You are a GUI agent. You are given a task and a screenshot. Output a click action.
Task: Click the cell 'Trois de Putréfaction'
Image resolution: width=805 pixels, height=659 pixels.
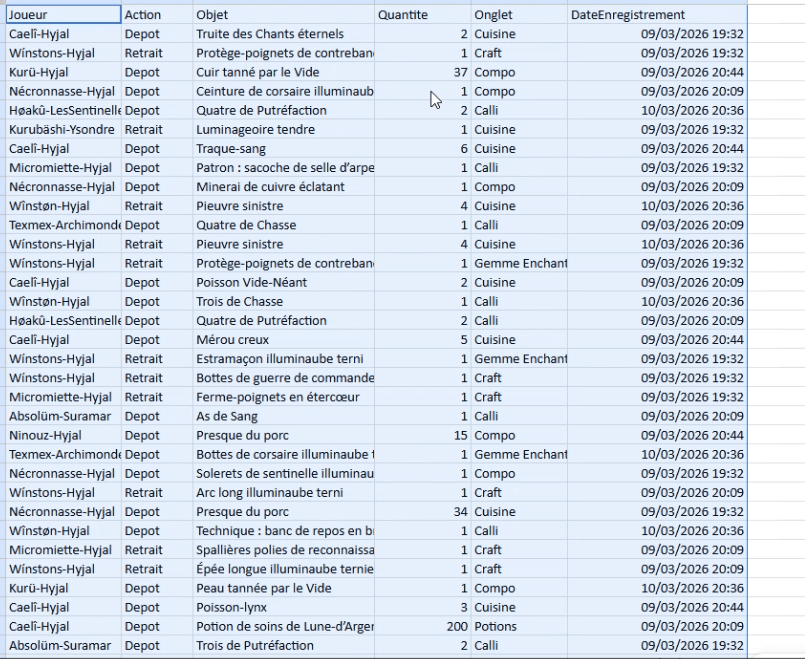(x=284, y=646)
